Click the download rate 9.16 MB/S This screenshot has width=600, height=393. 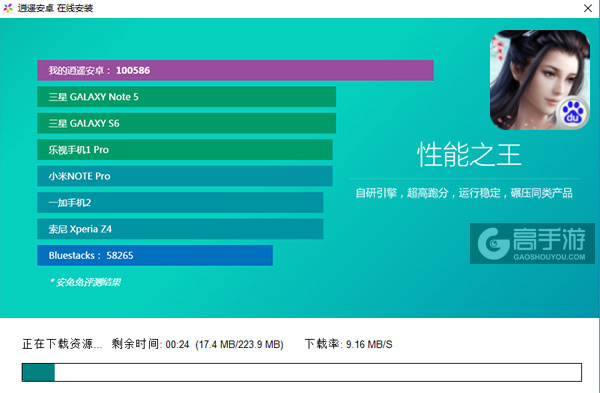[x=369, y=345]
